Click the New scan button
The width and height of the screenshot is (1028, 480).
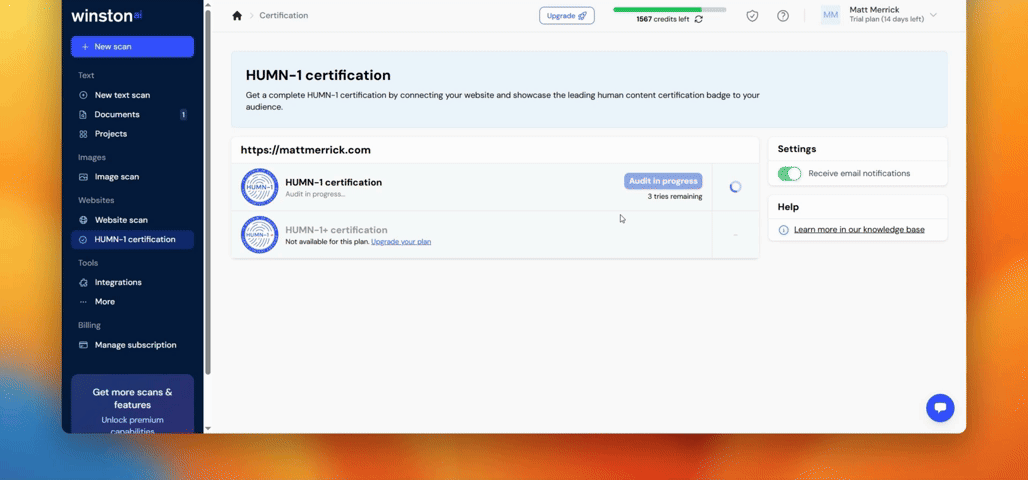[x=132, y=47]
